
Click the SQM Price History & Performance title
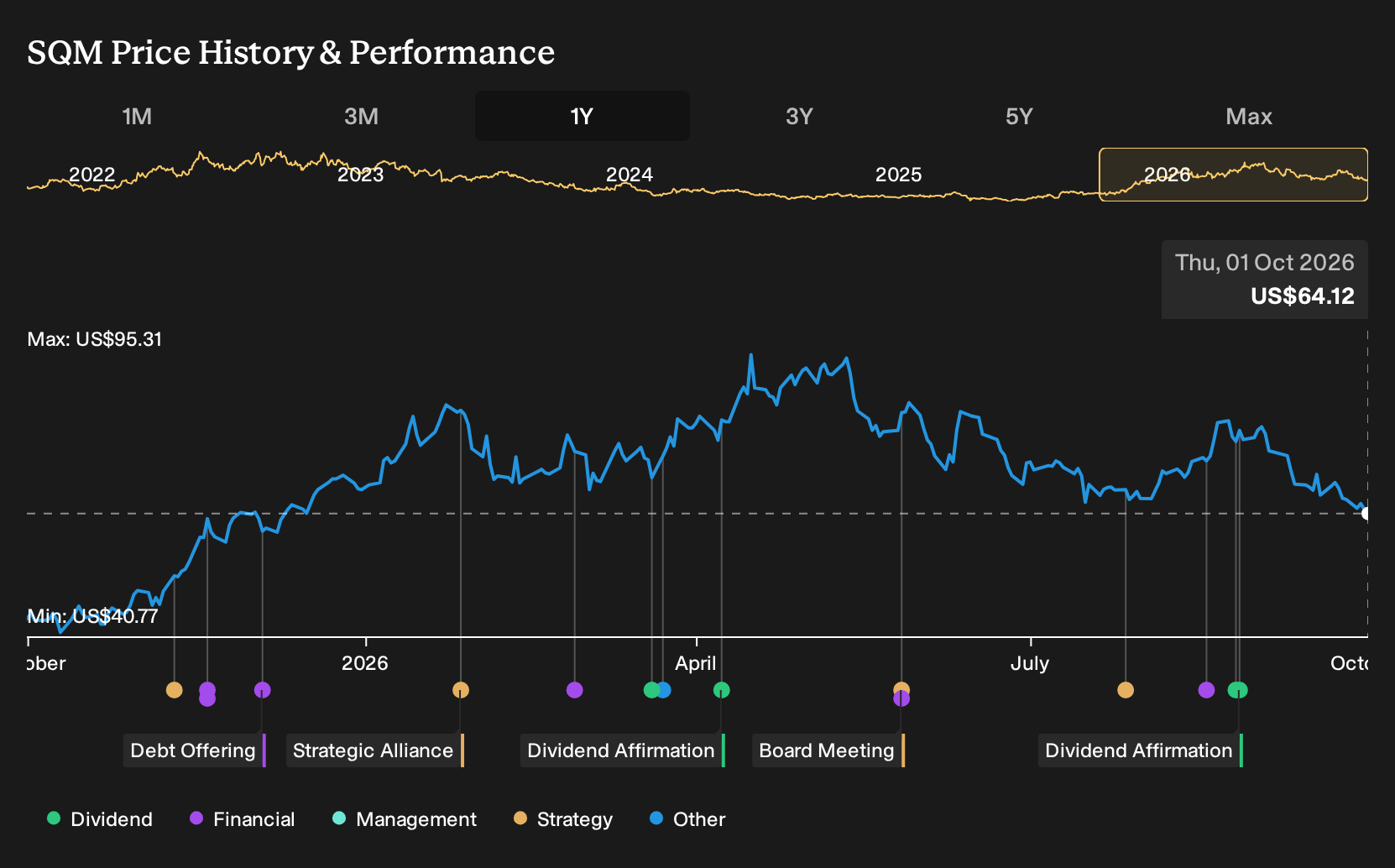(x=290, y=52)
